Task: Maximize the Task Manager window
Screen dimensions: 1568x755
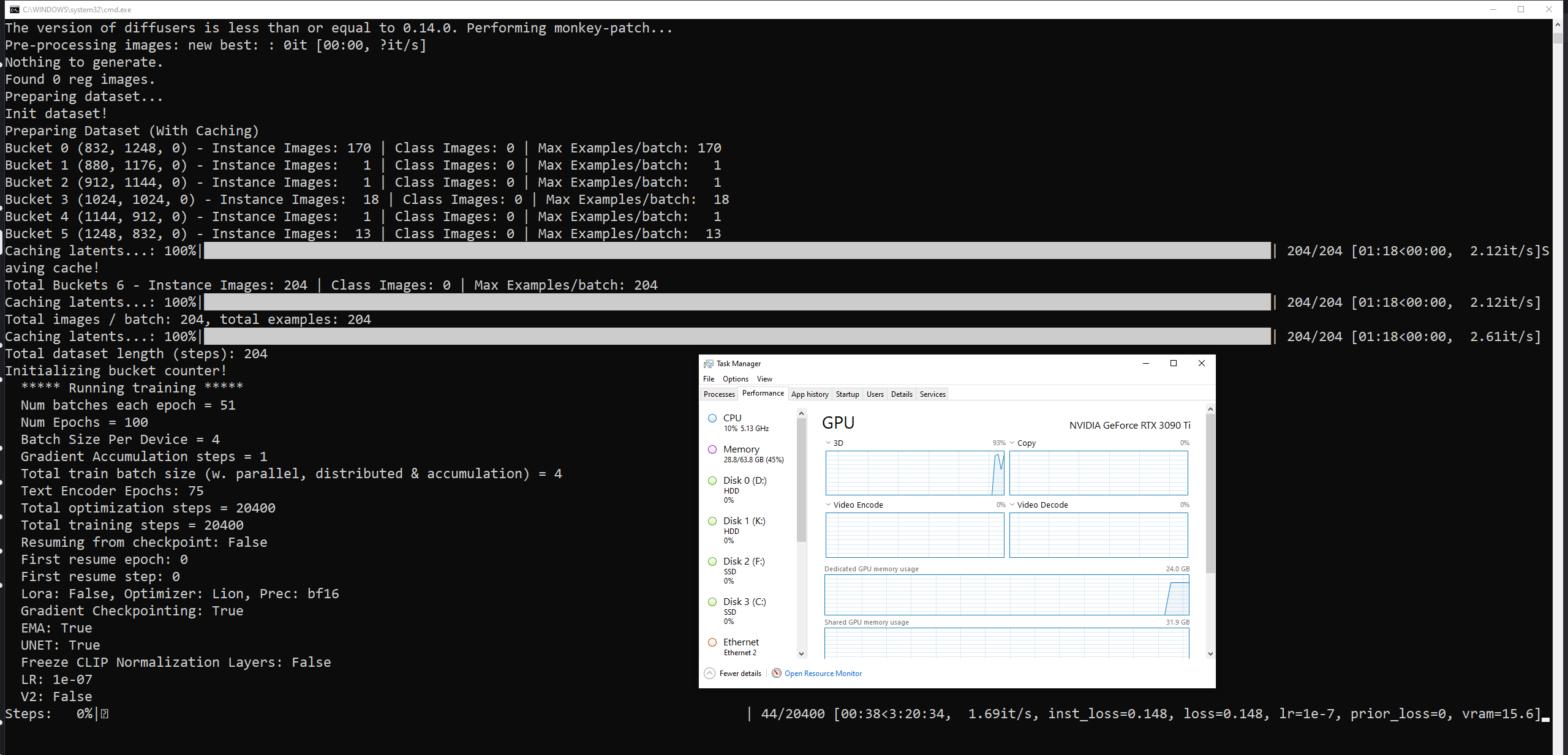Action: click(1174, 363)
